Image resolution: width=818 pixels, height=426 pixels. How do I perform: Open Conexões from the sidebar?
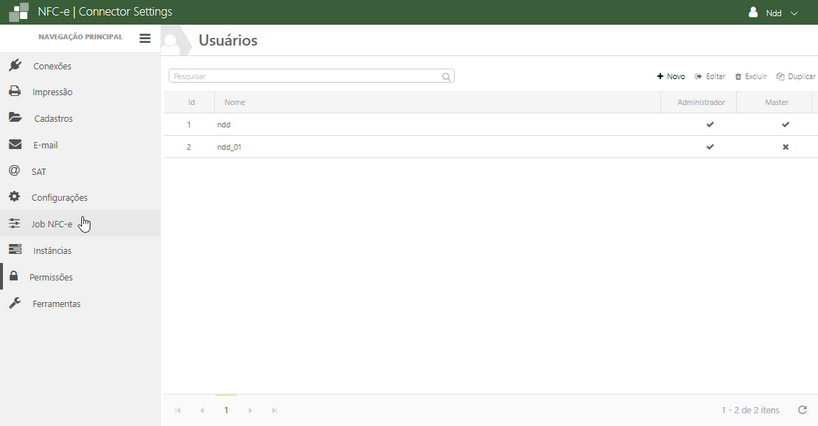pyautogui.click(x=52, y=66)
